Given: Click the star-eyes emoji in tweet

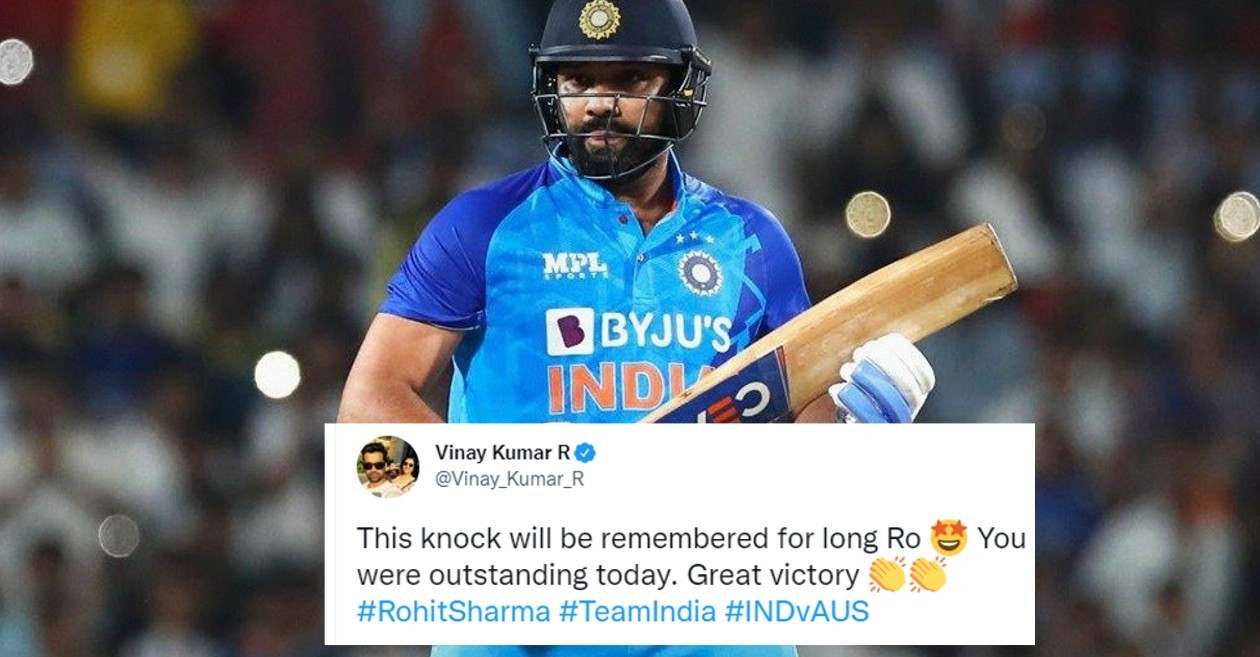Looking at the screenshot, I should pyautogui.click(x=948, y=538).
